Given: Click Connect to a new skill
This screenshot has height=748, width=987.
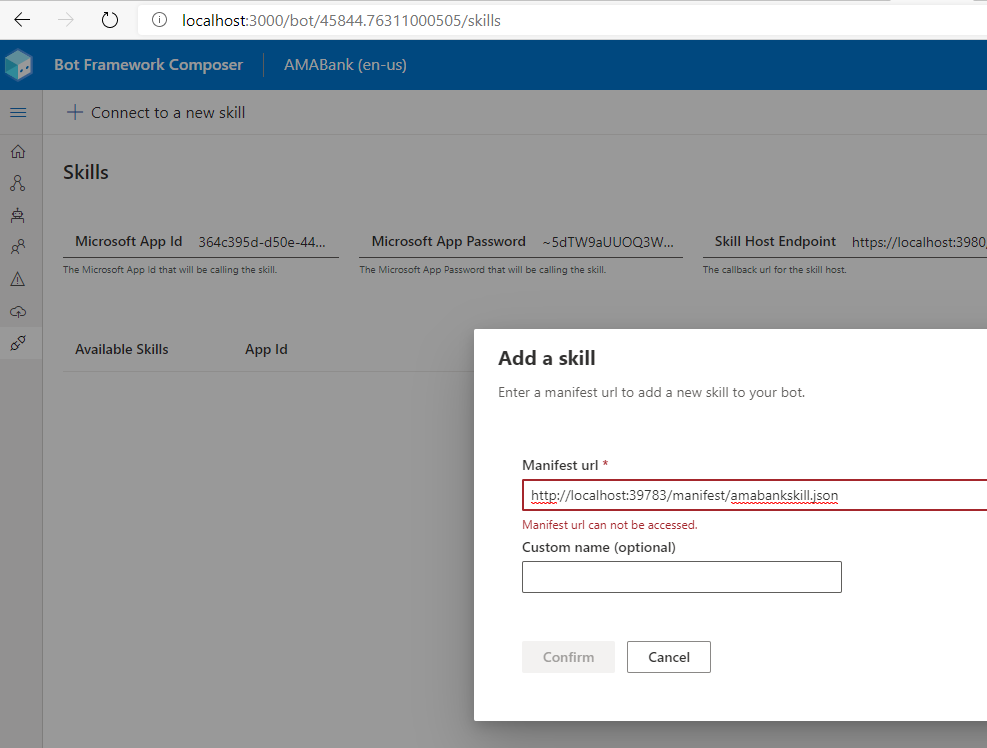Looking at the screenshot, I should pos(168,113).
